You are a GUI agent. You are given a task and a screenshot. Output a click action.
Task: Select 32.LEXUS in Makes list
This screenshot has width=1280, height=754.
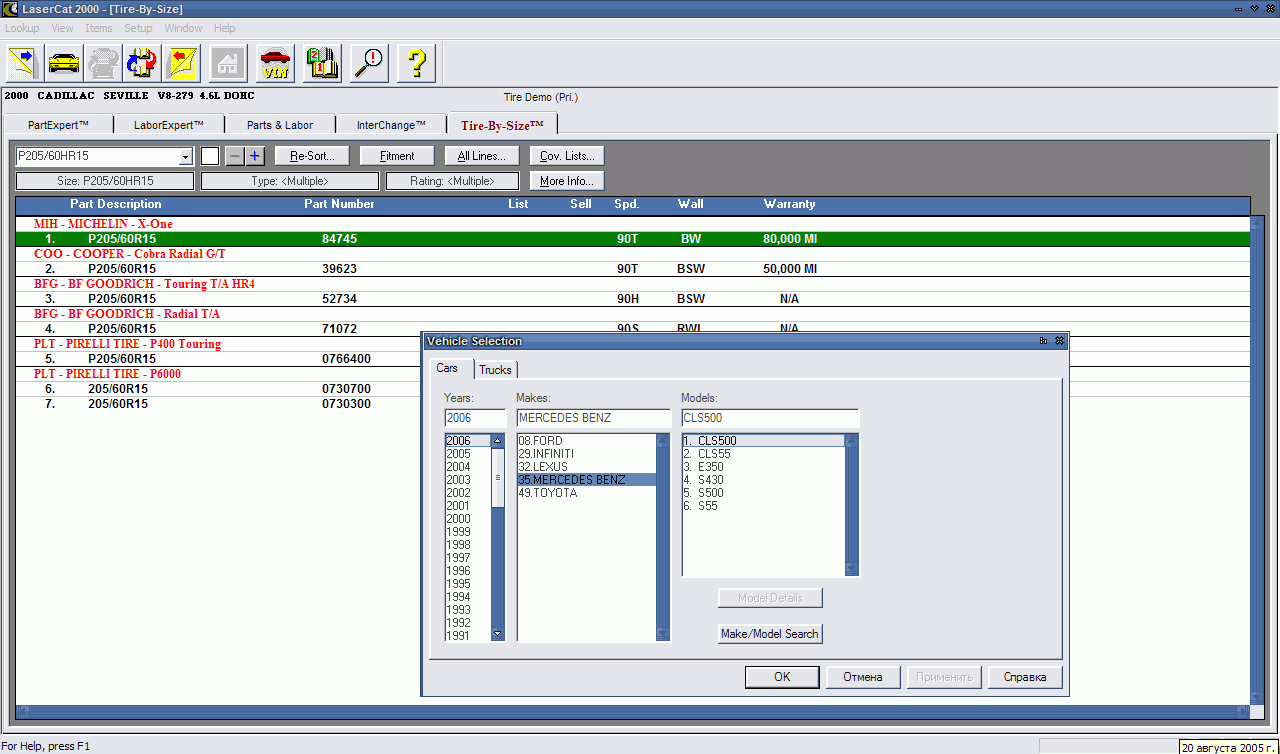tap(586, 467)
